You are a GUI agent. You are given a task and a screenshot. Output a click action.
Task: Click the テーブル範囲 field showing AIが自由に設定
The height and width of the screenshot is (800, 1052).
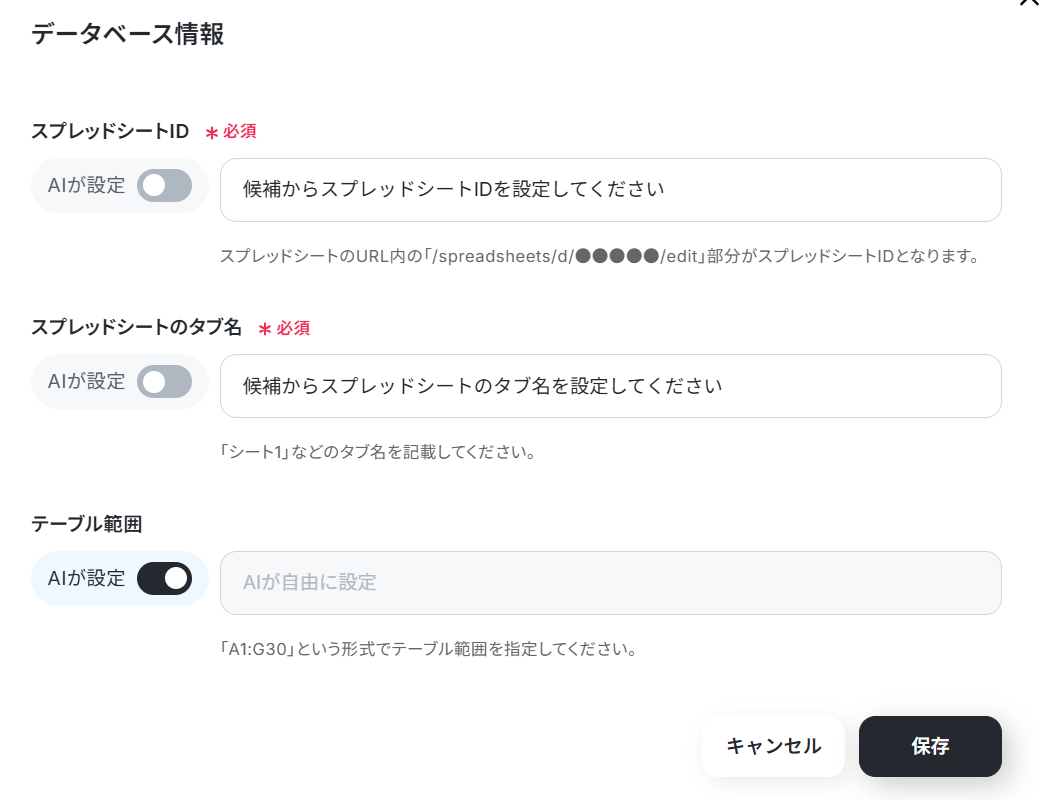click(x=611, y=583)
